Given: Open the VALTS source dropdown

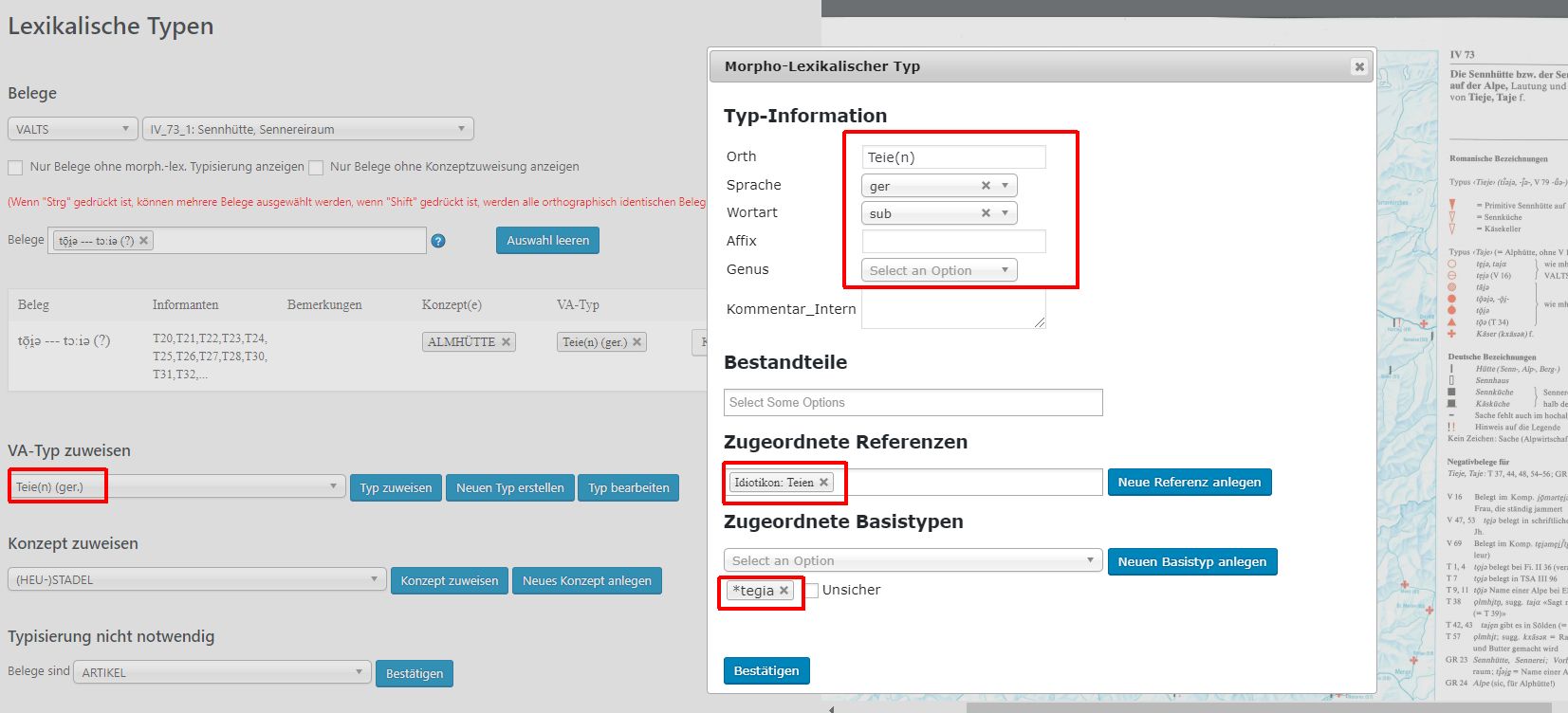Looking at the screenshot, I should point(72,129).
